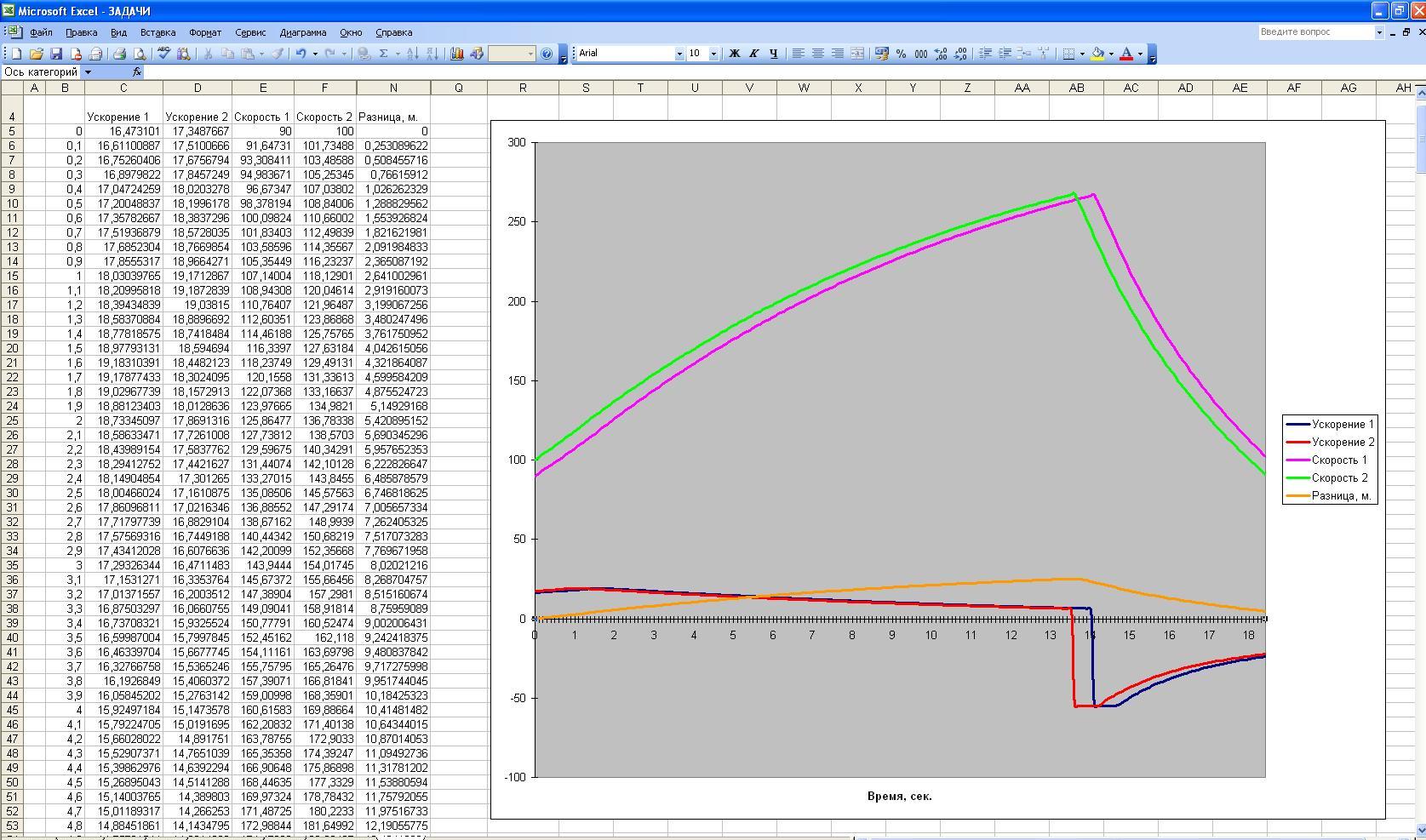Open the Font Color dropdown arrow

(1140, 54)
